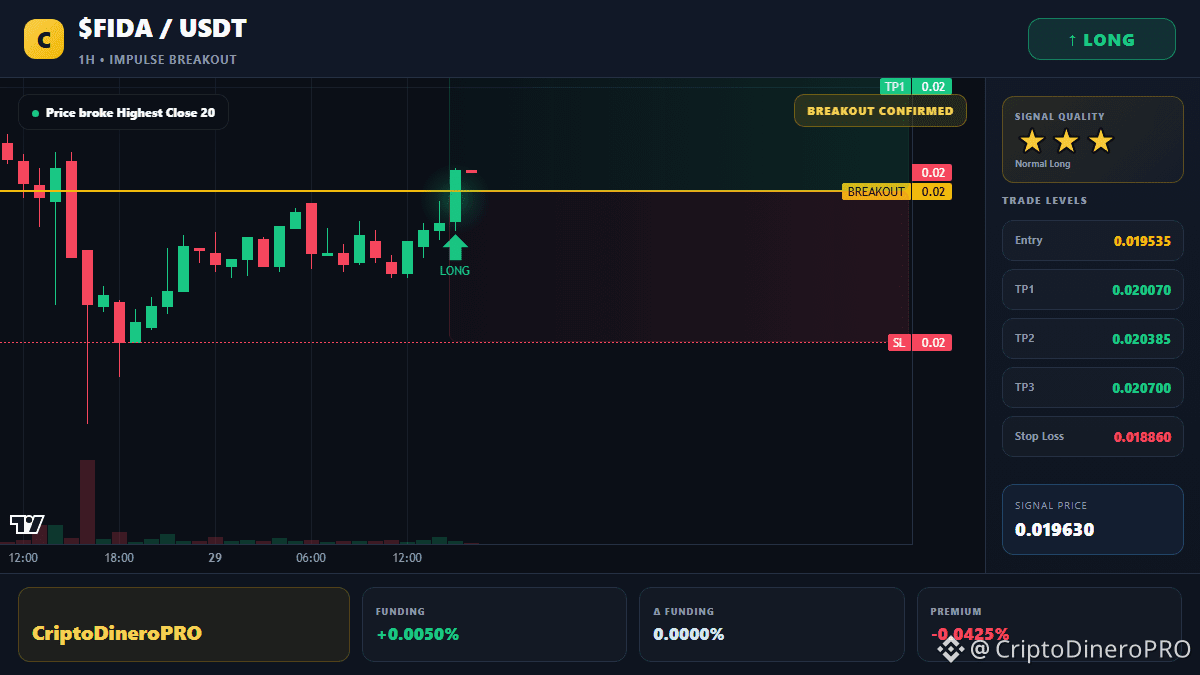Viewport: 1200px width, 675px height.
Task: Click the yellow C coin logo icon
Action: pyautogui.click(x=43, y=39)
